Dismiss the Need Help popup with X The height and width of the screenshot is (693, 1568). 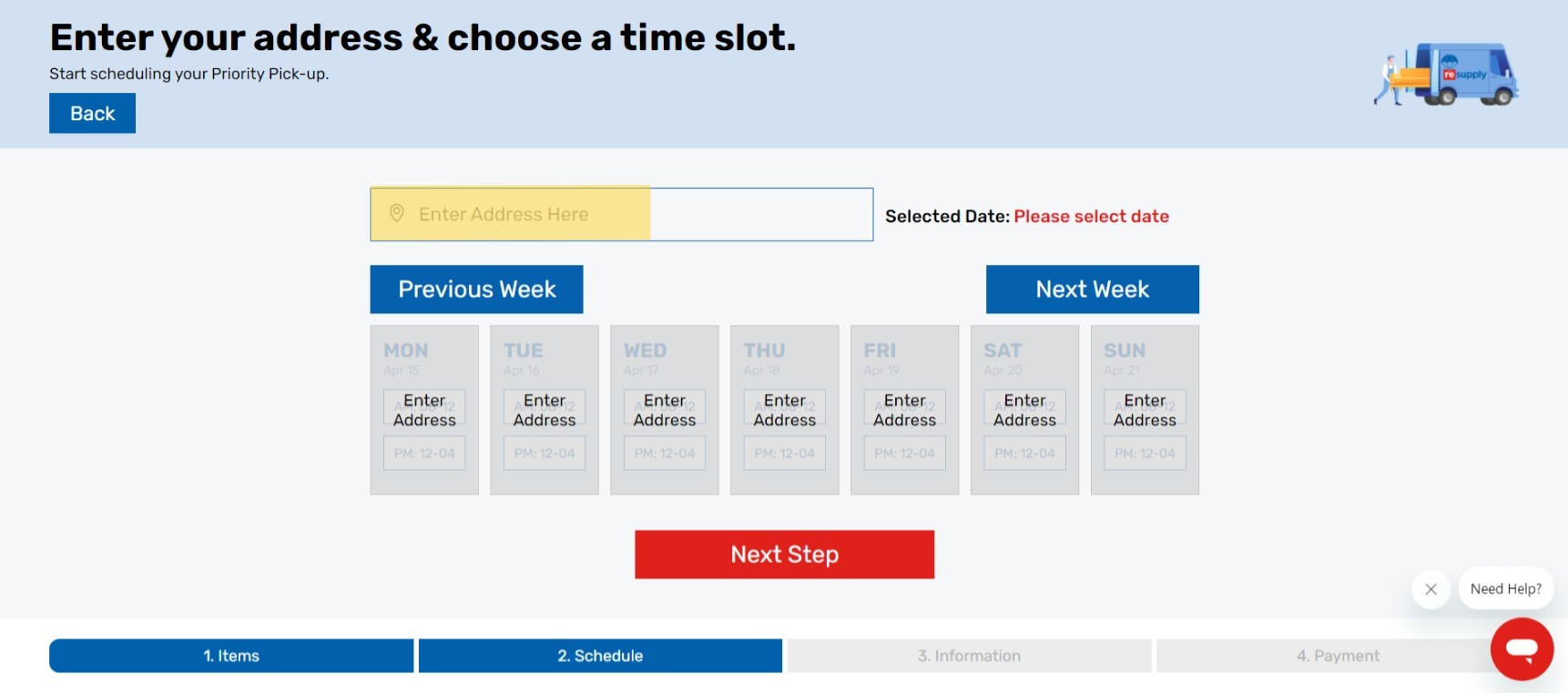[x=1431, y=589]
